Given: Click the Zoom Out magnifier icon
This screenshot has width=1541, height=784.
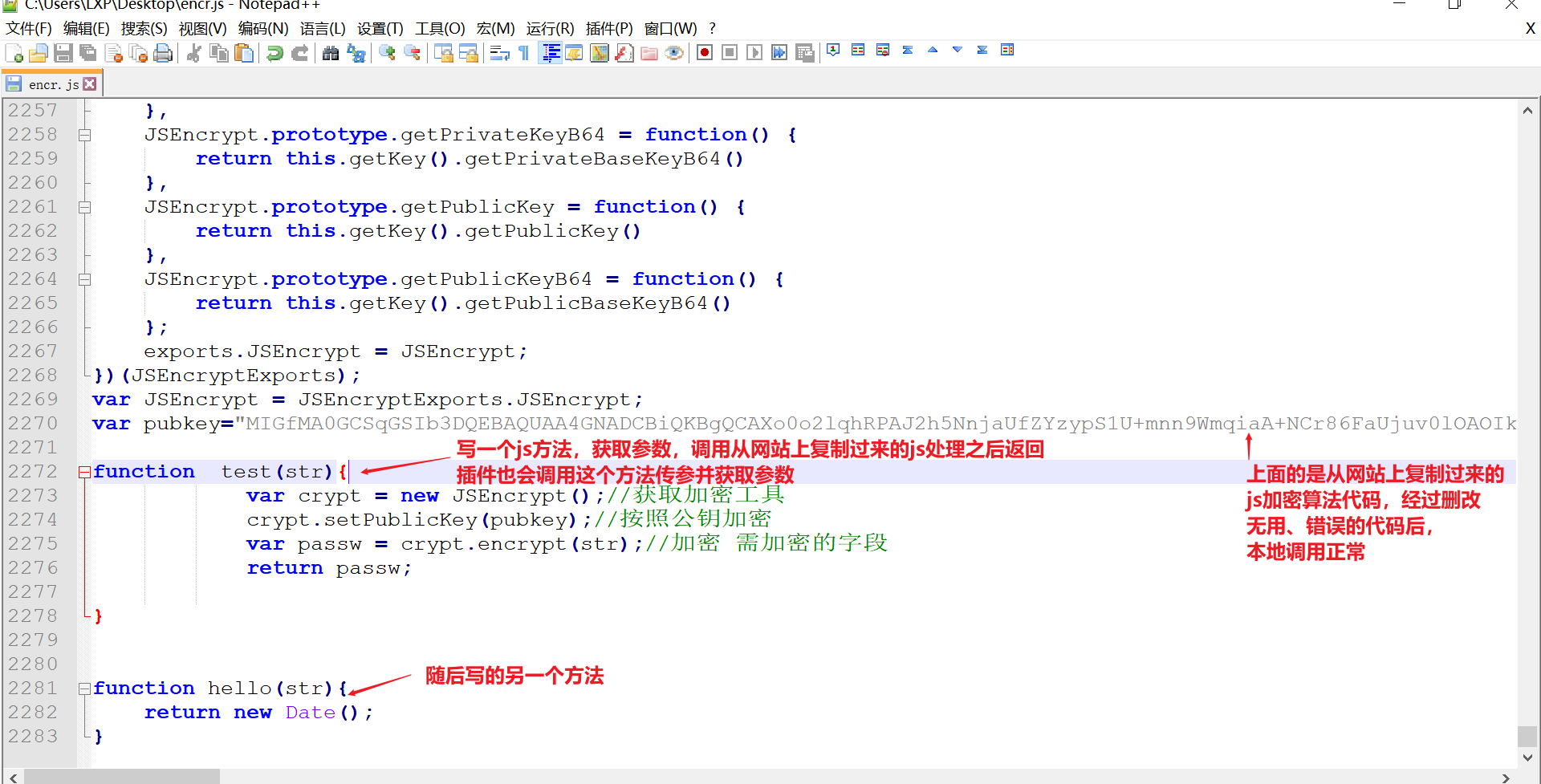Looking at the screenshot, I should tap(412, 53).
